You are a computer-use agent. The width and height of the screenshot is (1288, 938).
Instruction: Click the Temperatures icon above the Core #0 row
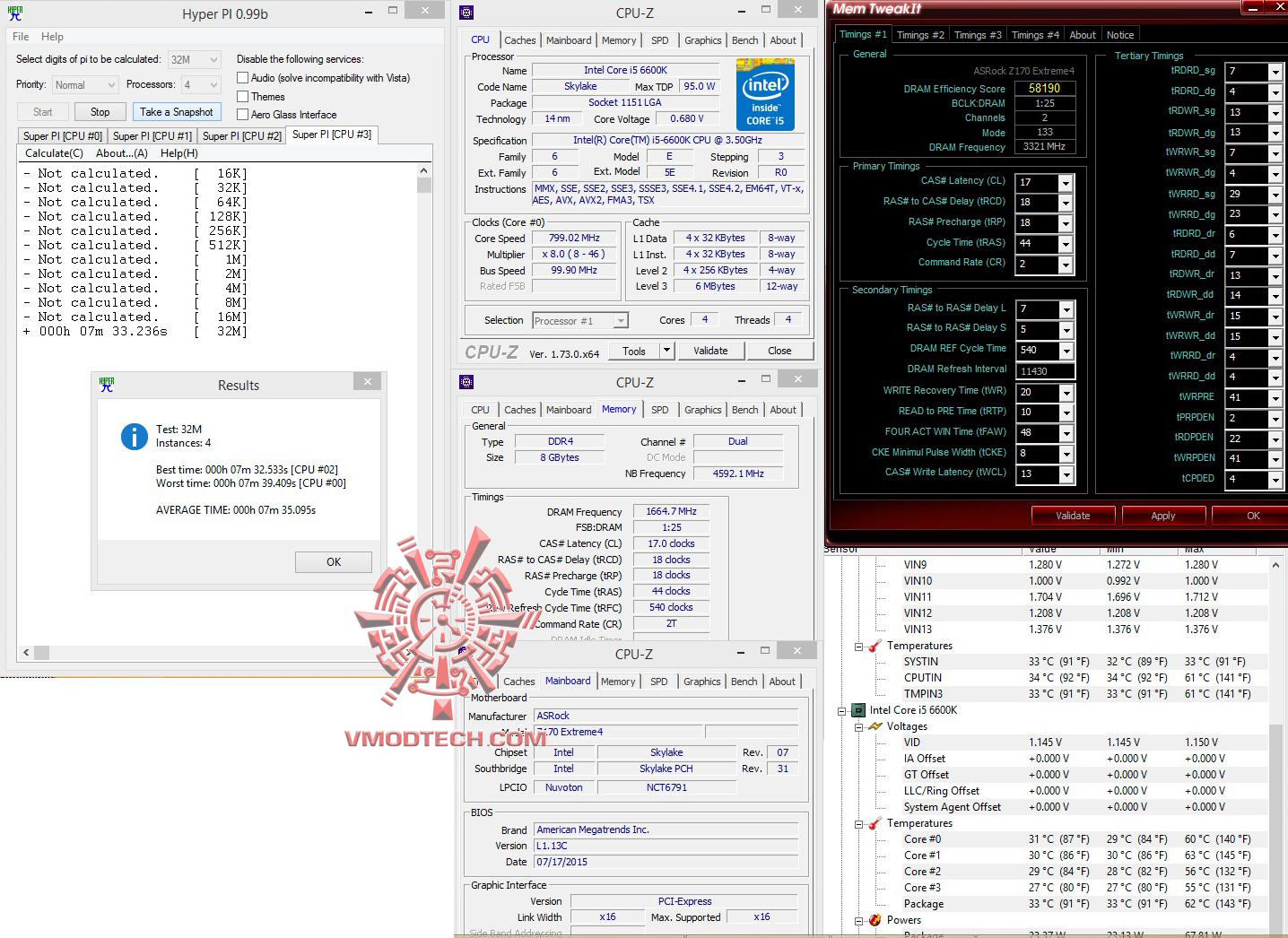pyautogui.click(x=875, y=823)
